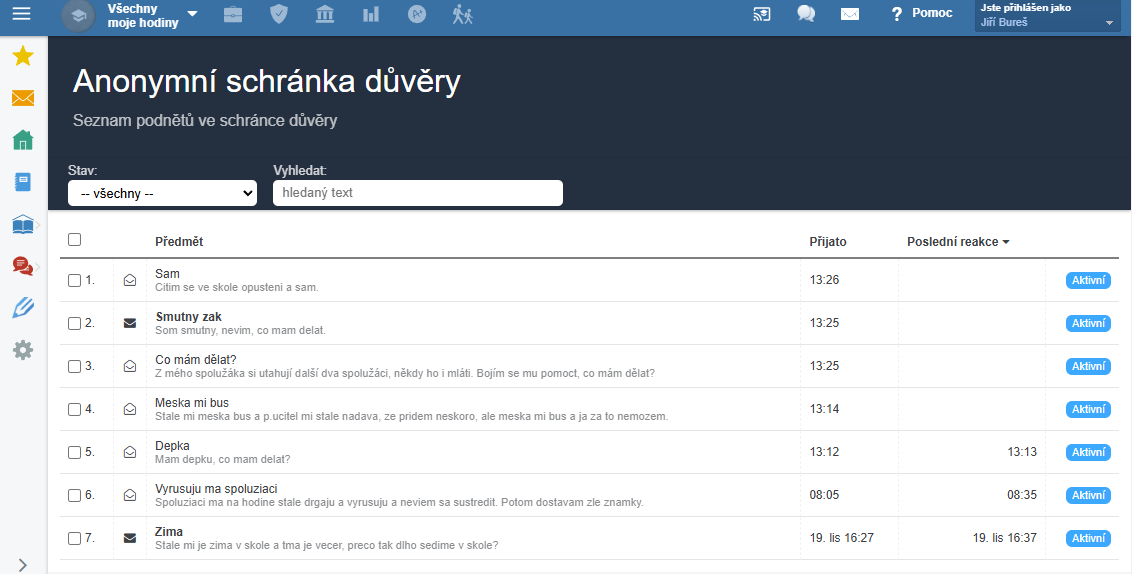Tick checkbox for row 1 Sam
Screen dimensions: 1132x574
[74, 281]
